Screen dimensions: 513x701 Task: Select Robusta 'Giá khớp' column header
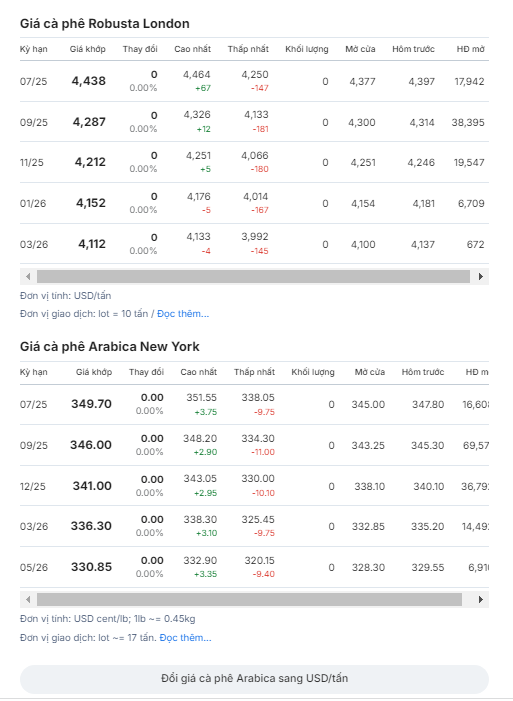[88, 49]
